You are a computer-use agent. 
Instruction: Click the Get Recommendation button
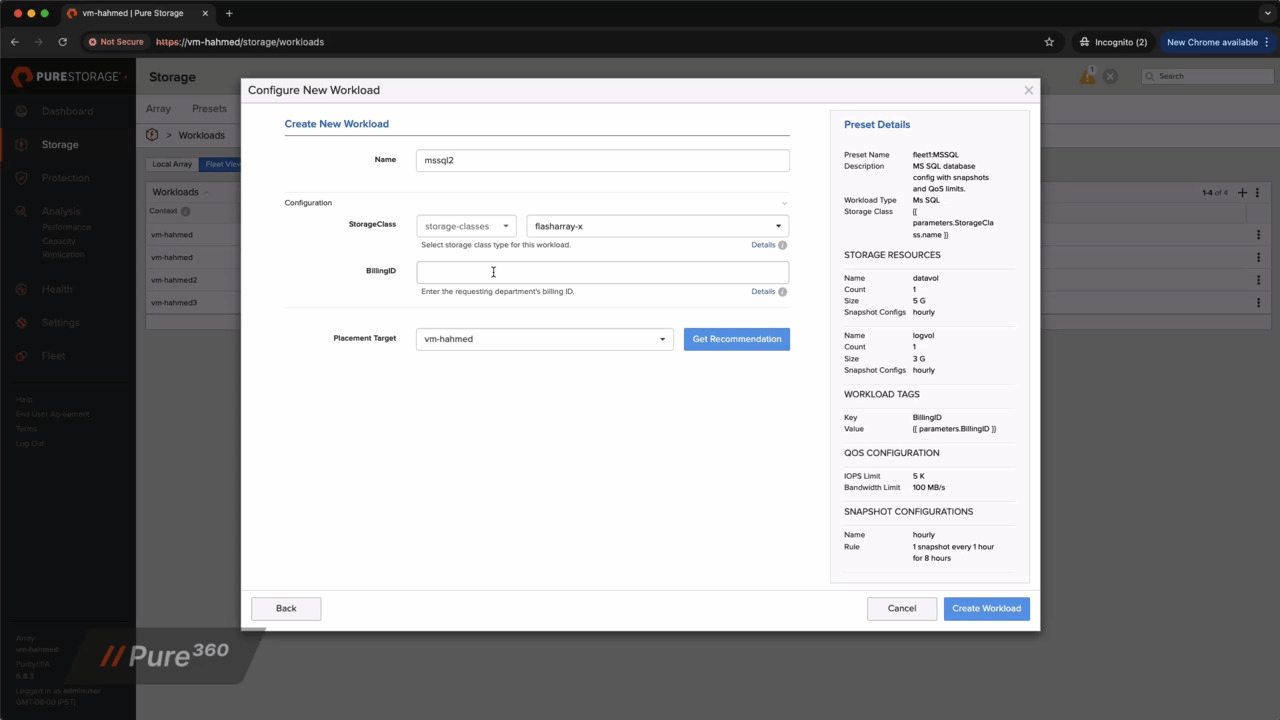(736, 338)
